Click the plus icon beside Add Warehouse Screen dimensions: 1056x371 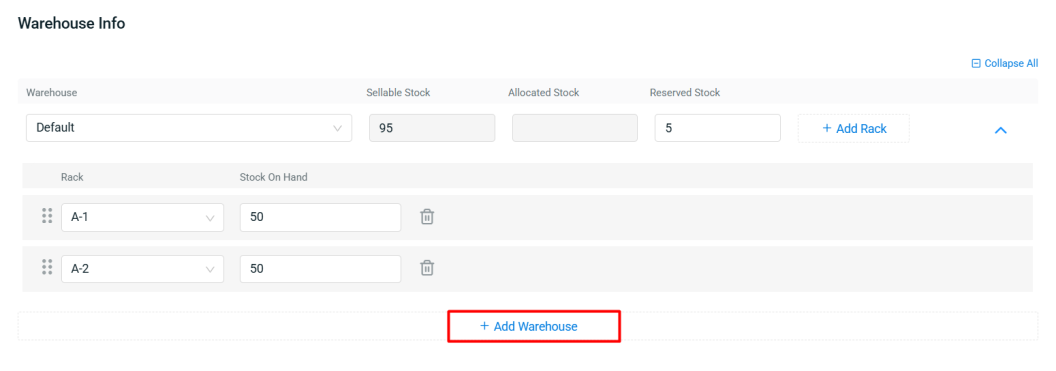[x=484, y=326]
